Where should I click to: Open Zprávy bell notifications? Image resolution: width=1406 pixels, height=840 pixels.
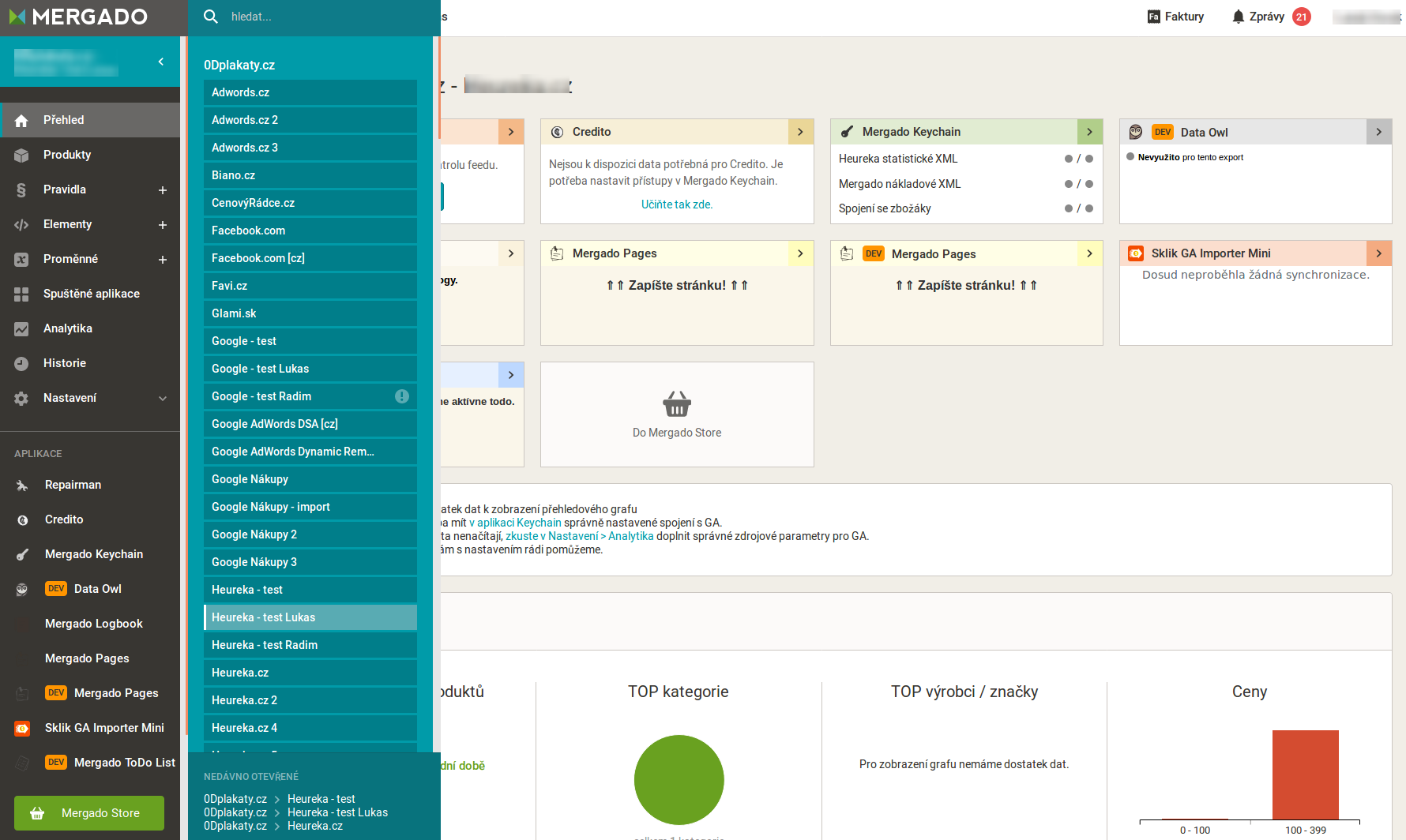tap(1238, 17)
